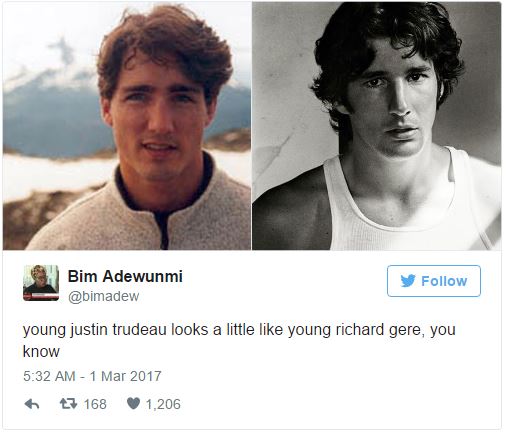Visit the @bimadew handle link
This screenshot has height=432, width=506.
click(x=104, y=296)
